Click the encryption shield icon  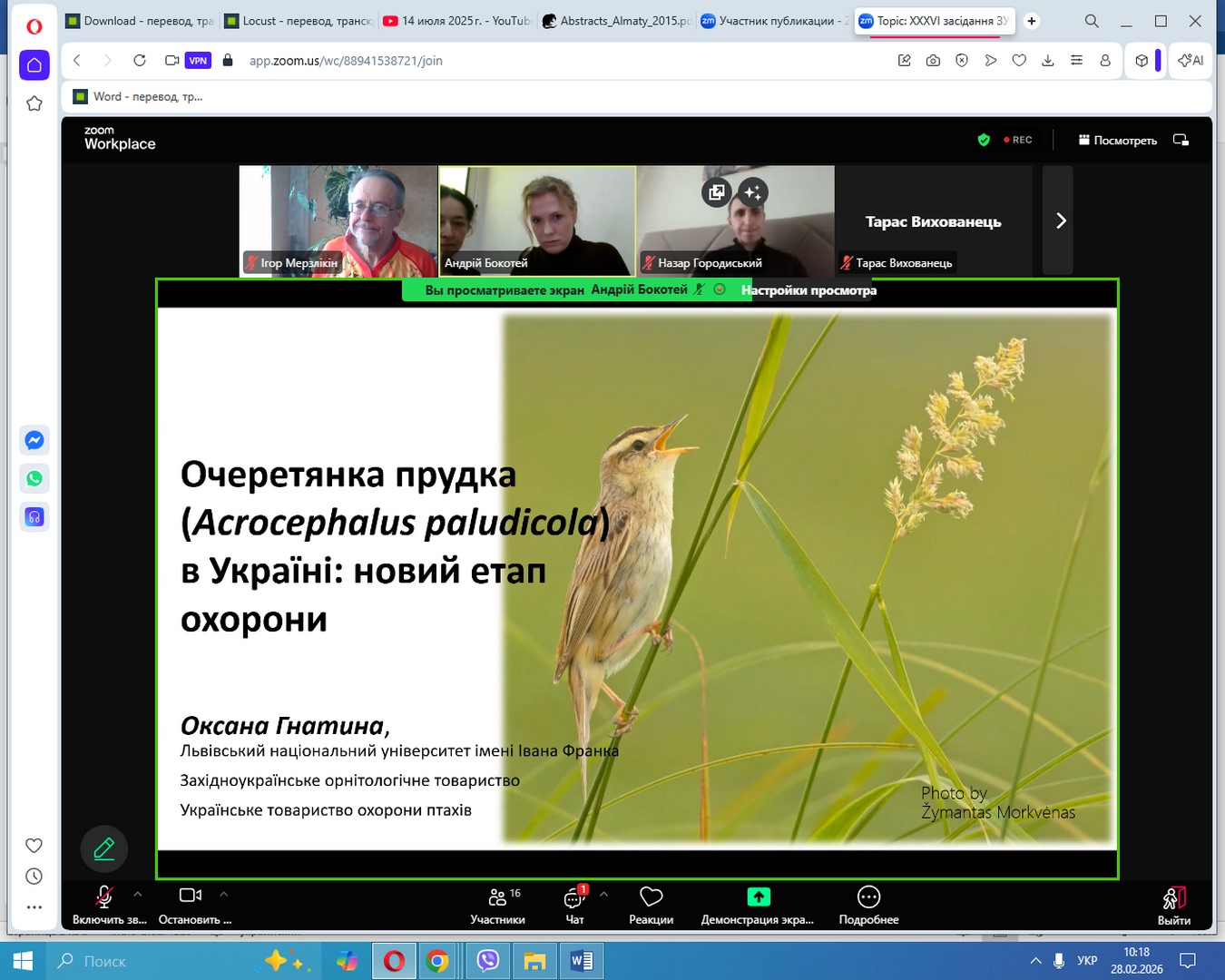tap(984, 140)
